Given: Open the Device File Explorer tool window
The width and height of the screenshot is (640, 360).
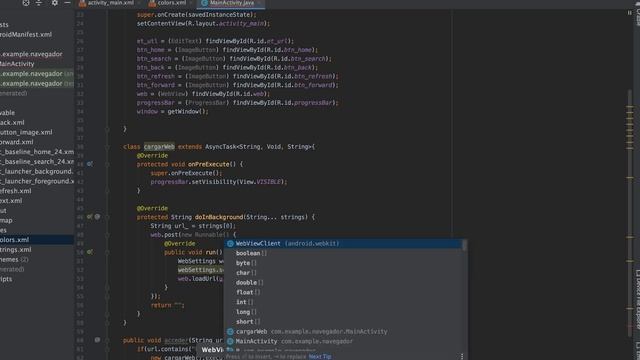Looking at the screenshot, I should 637,300.
